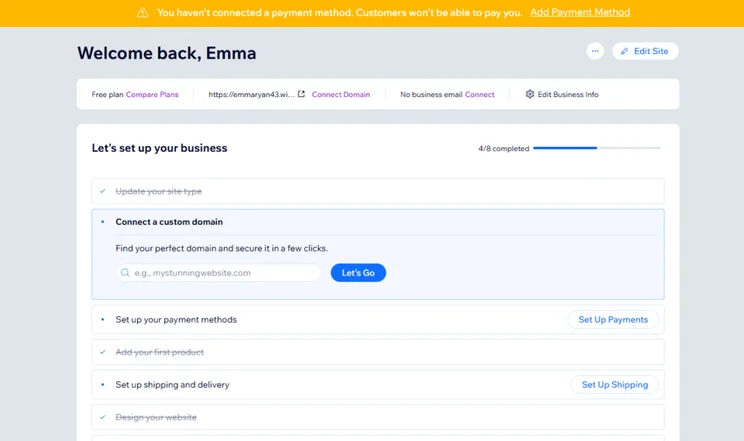Click the Free plan label
This screenshot has height=441, width=744.
coord(108,94)
